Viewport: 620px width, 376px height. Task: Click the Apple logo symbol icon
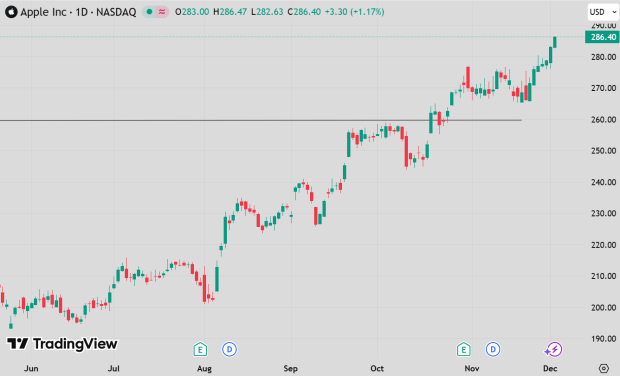pos(11,12)
